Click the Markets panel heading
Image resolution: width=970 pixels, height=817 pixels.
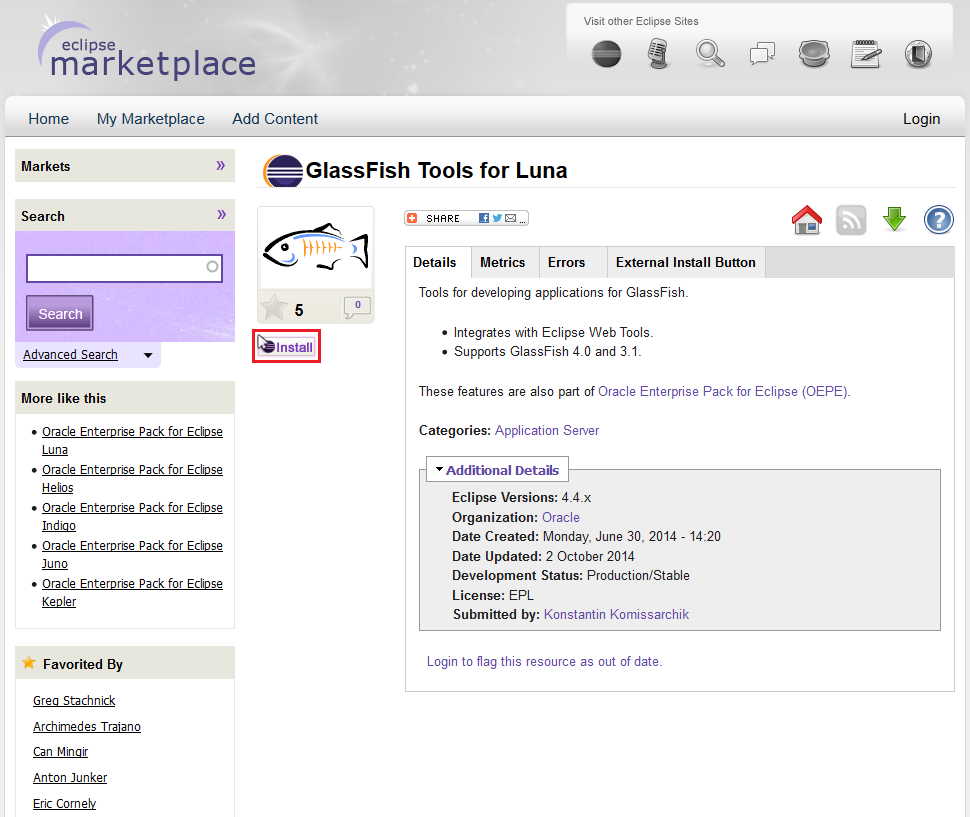click(x=46, y=166)
